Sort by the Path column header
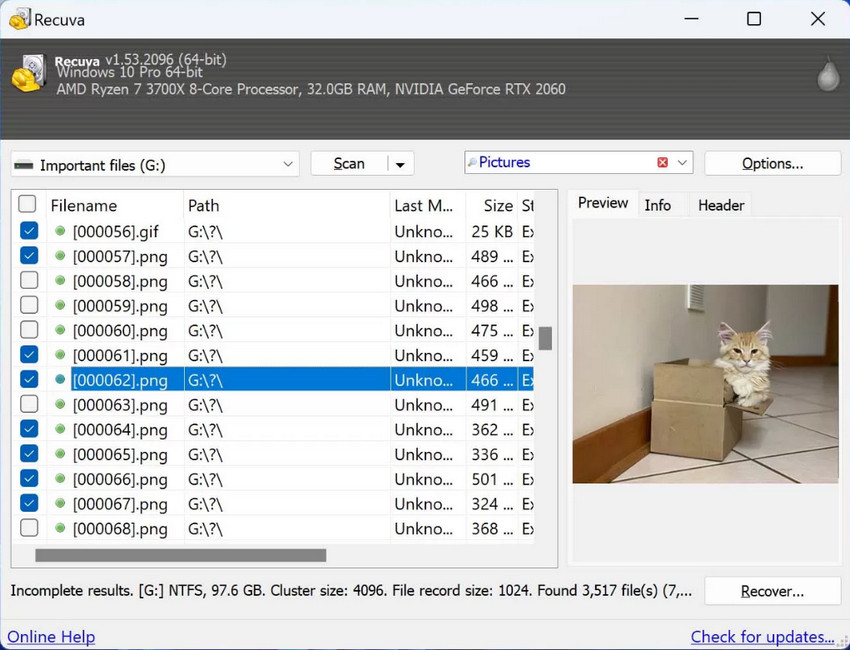This screenshot has width=850, height=650. [287, 205]
